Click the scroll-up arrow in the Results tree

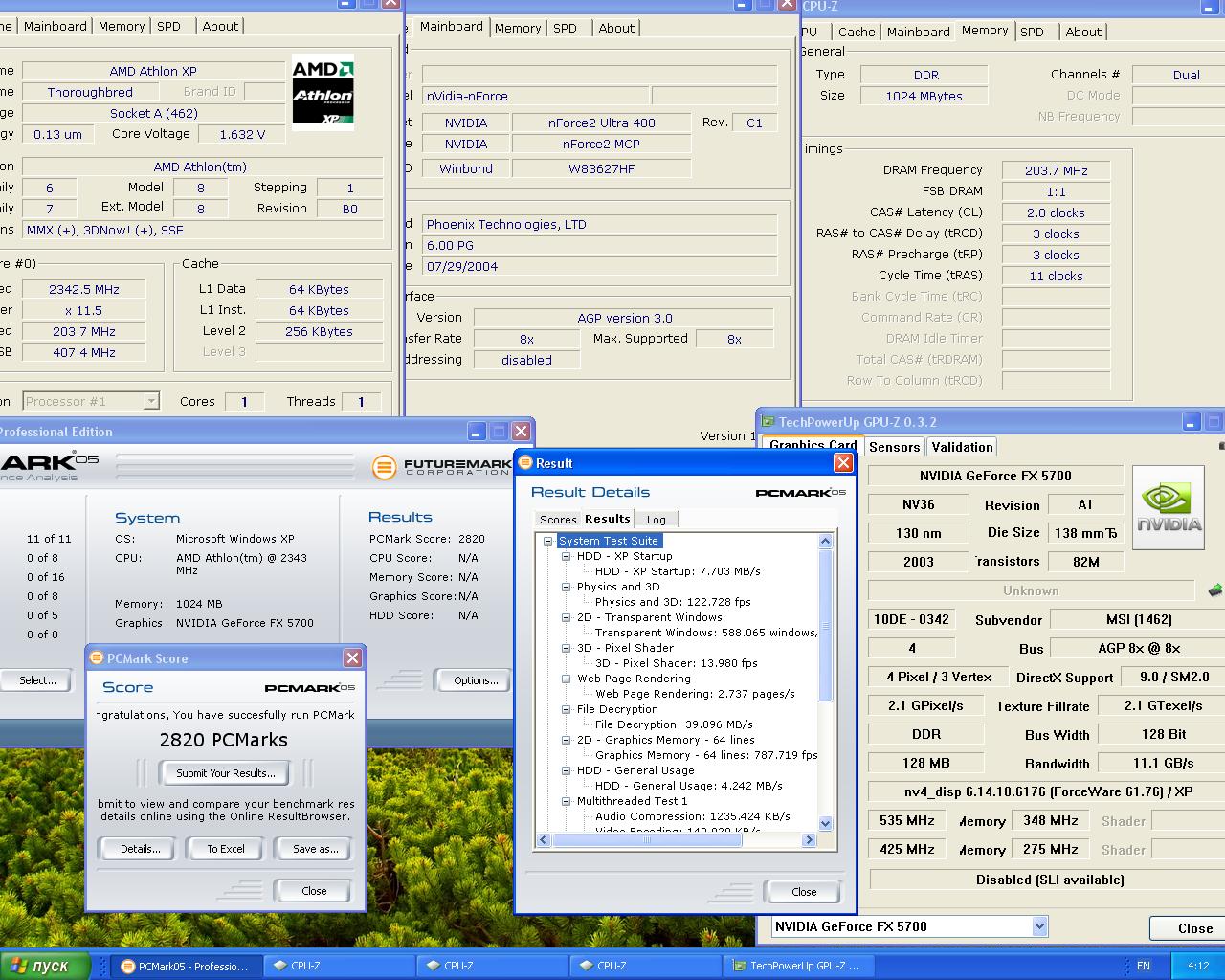tap(826, 541)
